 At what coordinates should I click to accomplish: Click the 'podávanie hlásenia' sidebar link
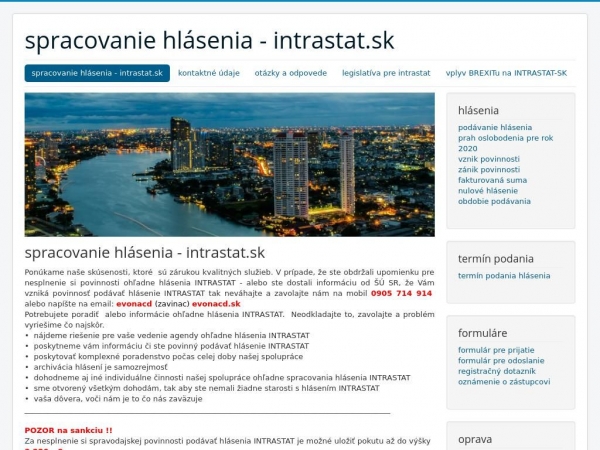click(x=495, y=127)
